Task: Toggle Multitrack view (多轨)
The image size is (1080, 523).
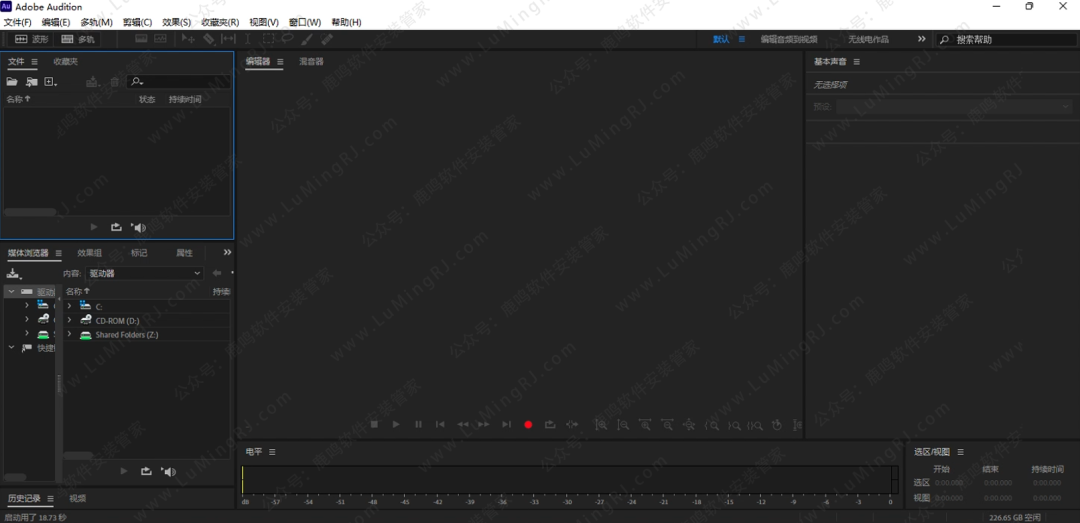Action: click(78, 39)
